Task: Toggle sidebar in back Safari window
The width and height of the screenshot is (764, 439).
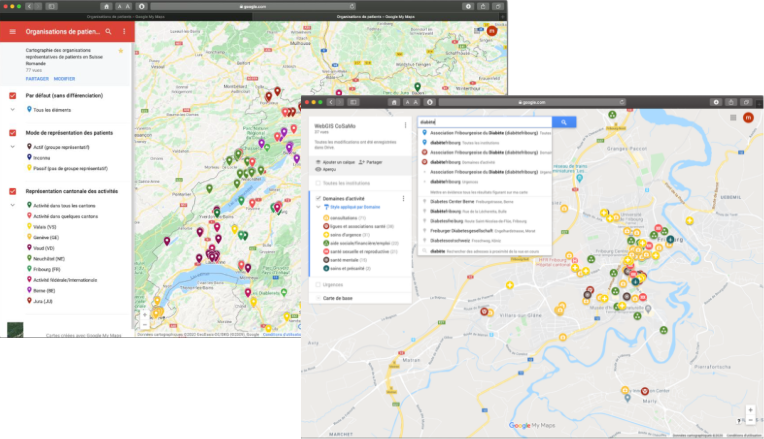Action: coord(51,6)
